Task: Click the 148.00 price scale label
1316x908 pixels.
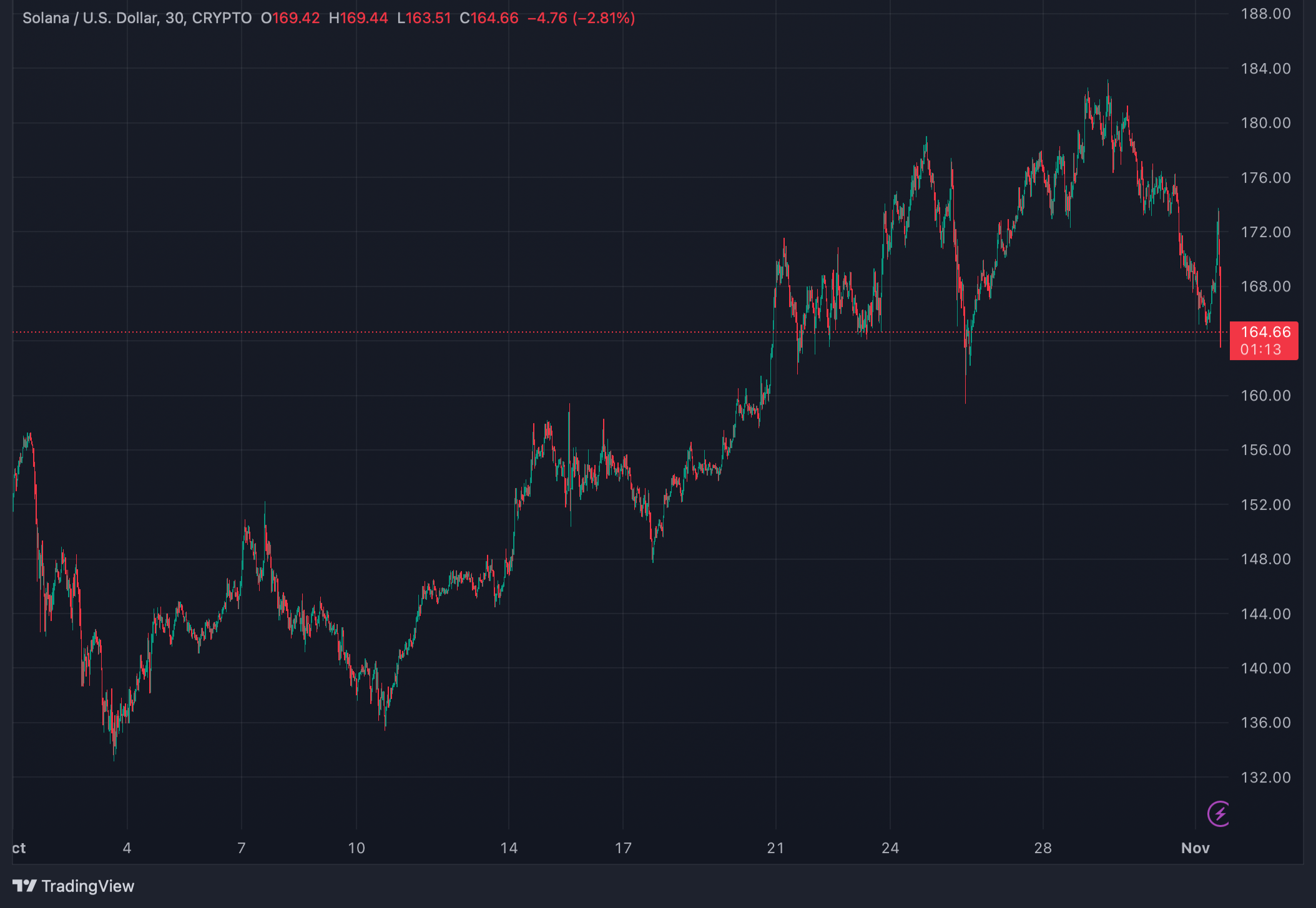Action: pos(1265,559)
